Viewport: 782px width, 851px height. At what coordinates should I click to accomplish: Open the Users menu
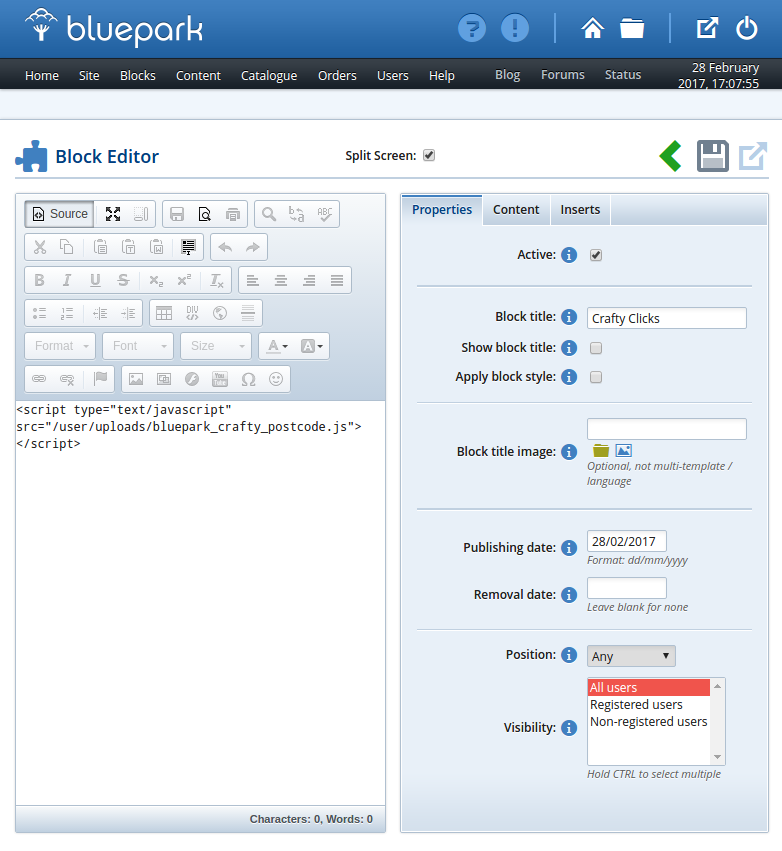pos(393,75)
